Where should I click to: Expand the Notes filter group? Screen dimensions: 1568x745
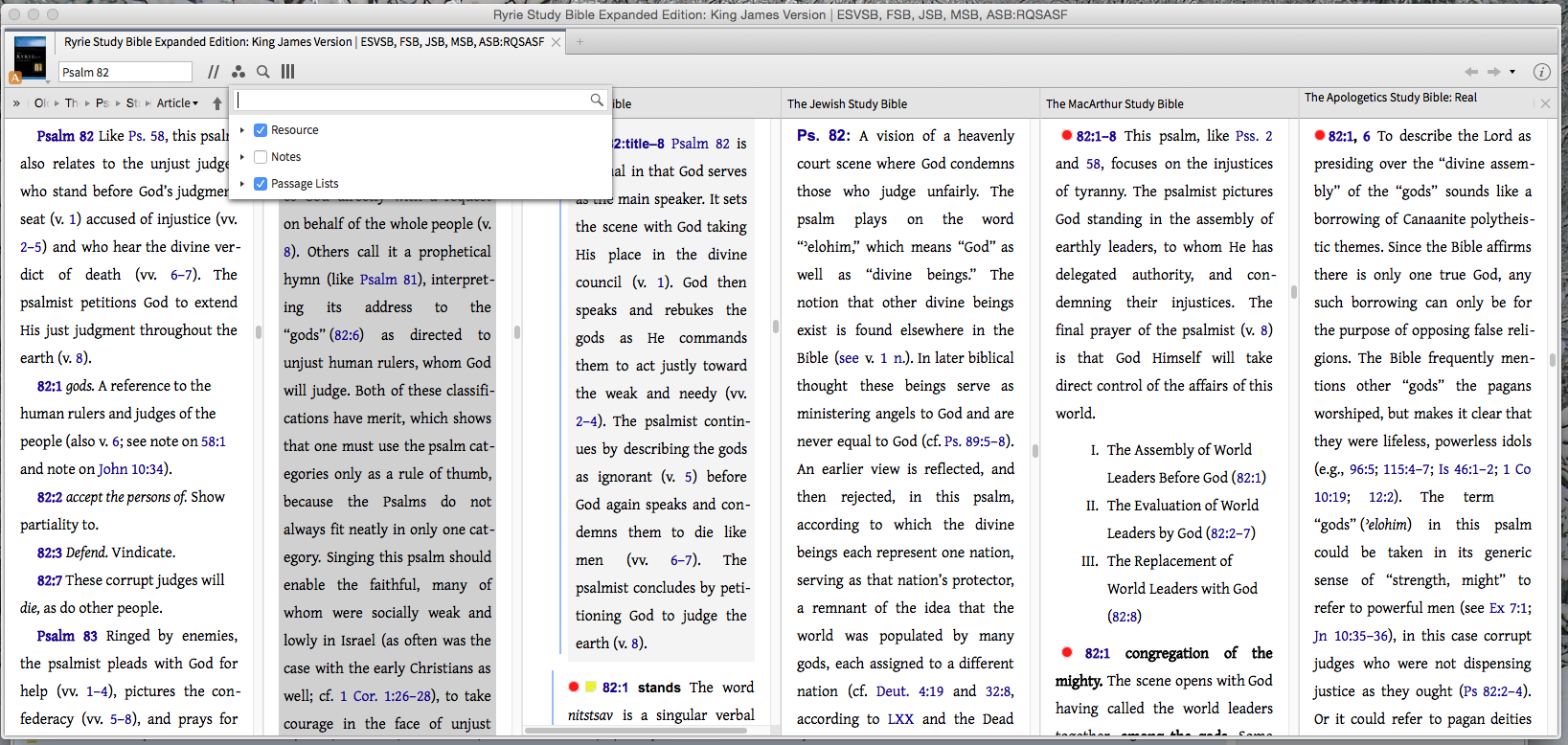pyautogui.click(x=242, y=157)
